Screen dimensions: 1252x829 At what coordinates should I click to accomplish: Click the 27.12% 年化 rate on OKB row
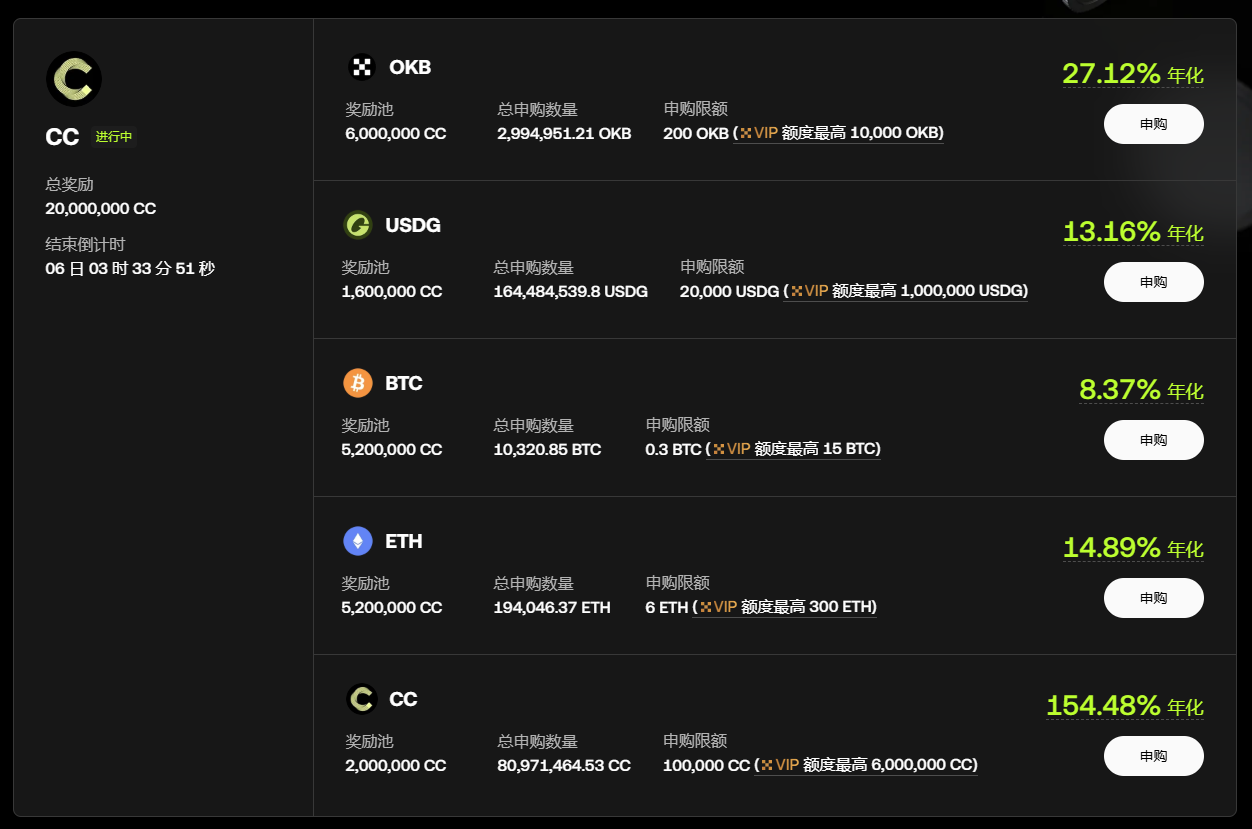pos(1132,73)
